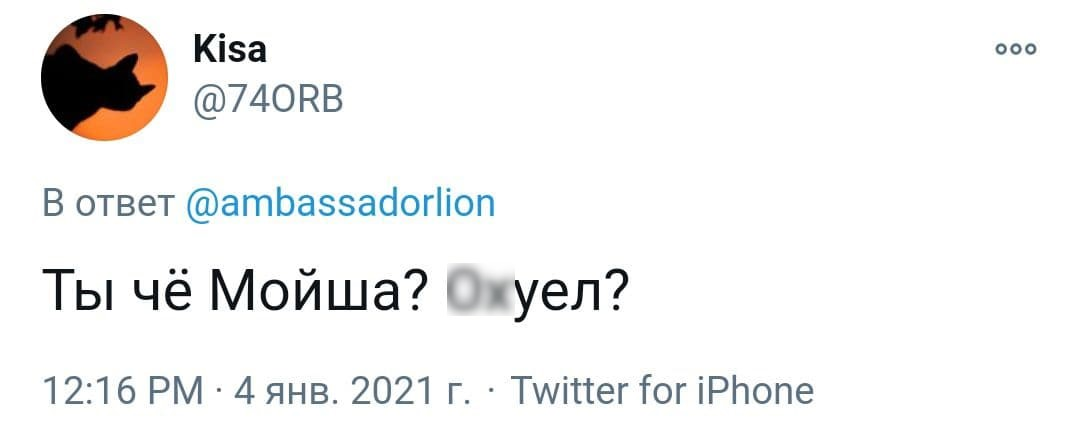Open the @ambassadorlion mention link
Screen dimensions: 1080x448
(341, 203)
